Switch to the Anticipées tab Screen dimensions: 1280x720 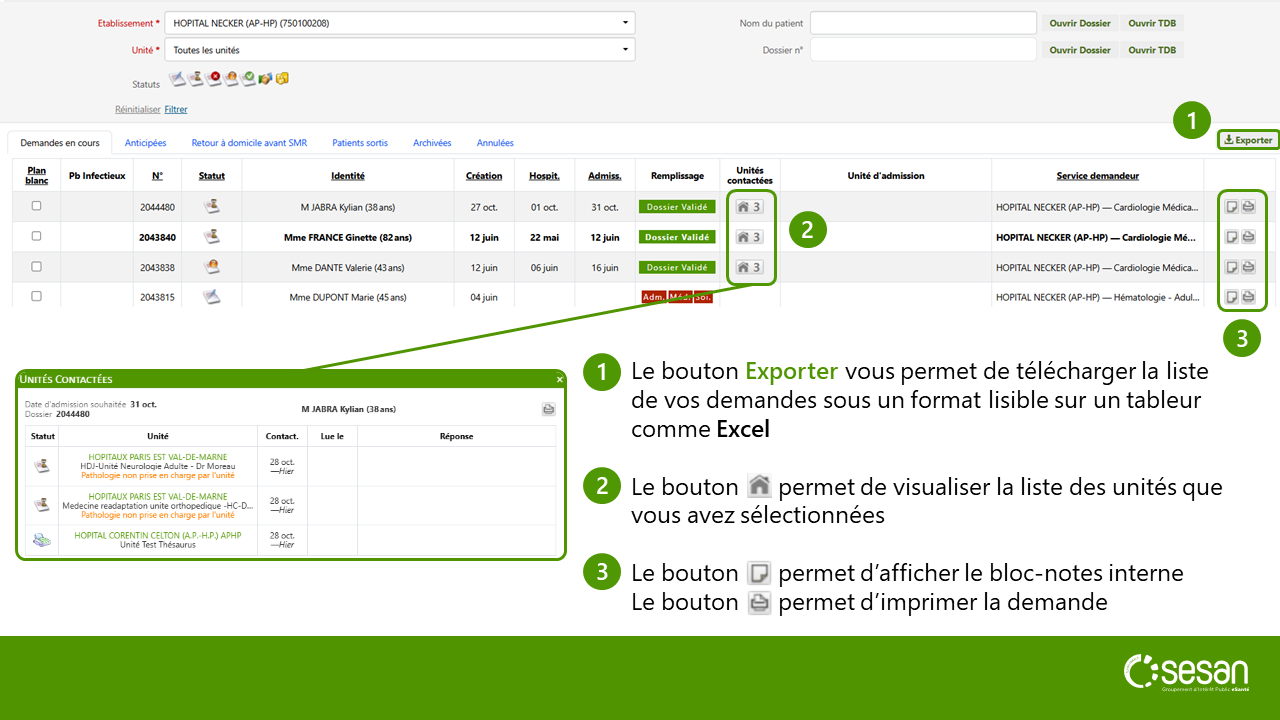point(146,143)
